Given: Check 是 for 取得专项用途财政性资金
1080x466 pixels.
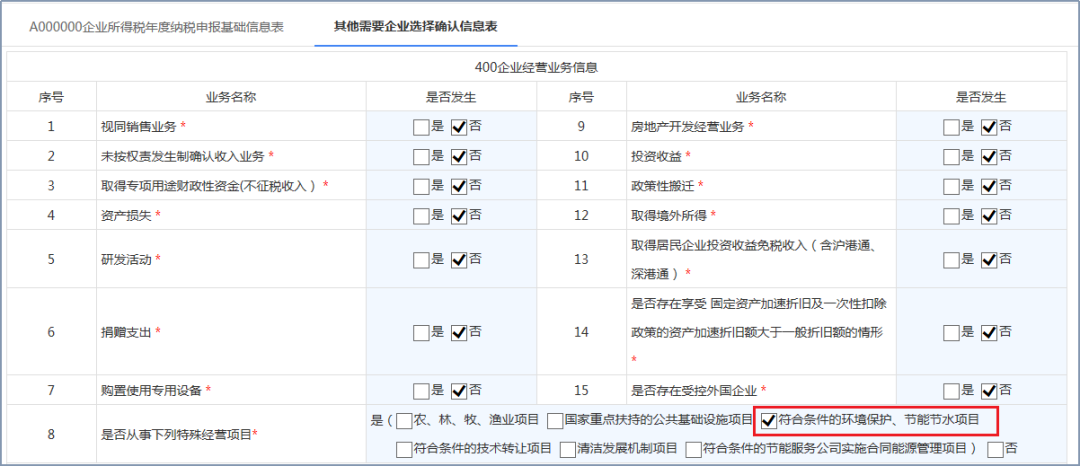Looking at the screenshot, I should pyautogui.click(x=421, y=186).
